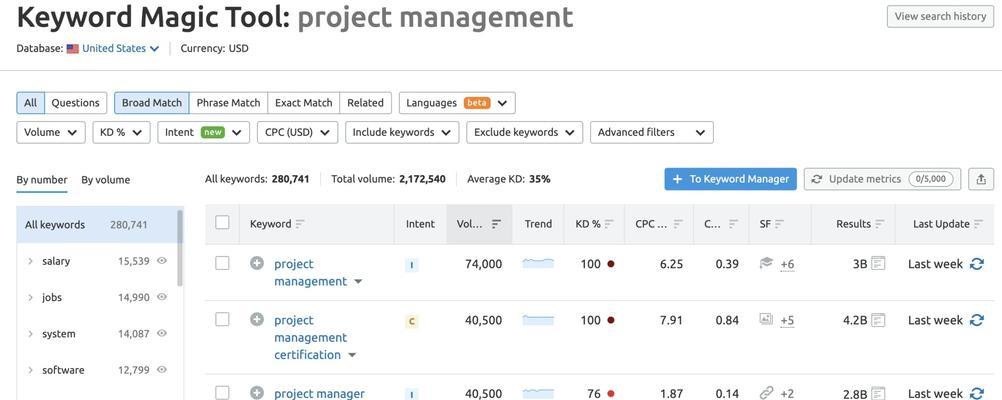Toggle eye icon for software group
The height and width of the screenshot is (400, 1002).
click(162, 370)
